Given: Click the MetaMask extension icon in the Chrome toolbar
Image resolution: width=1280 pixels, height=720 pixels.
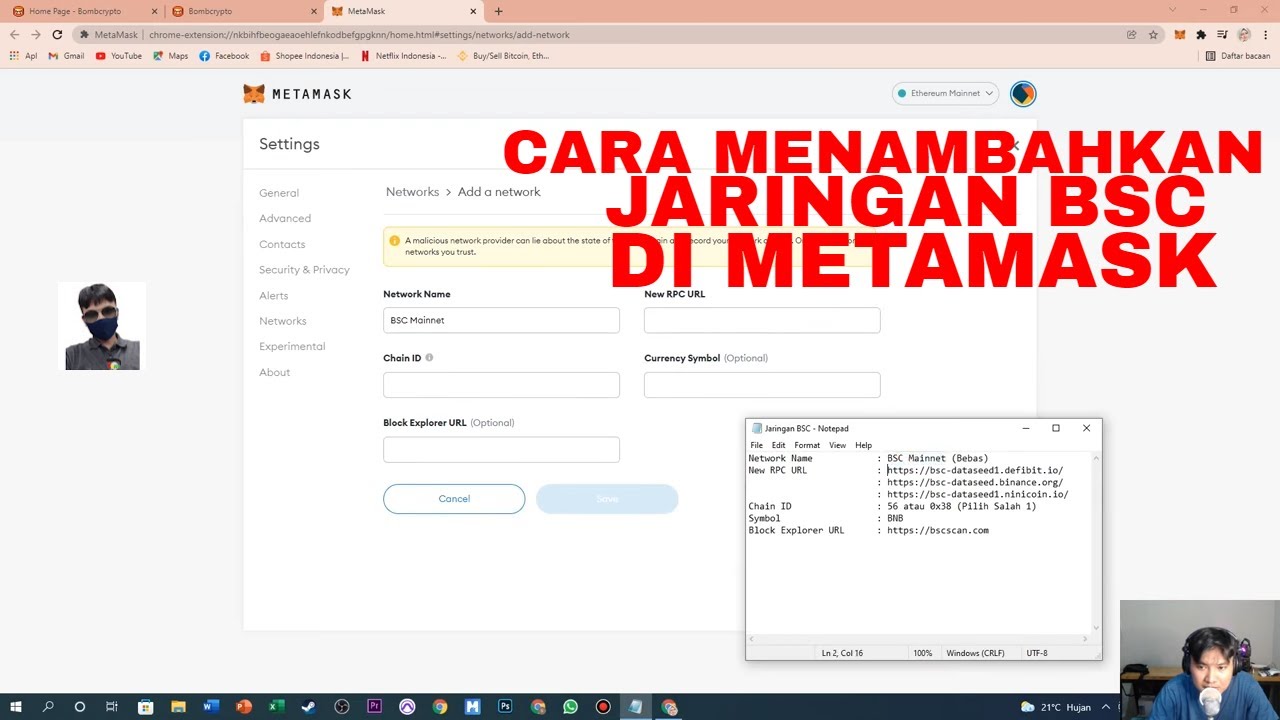Looking at the screenshot, I should tap(1180, 35).
